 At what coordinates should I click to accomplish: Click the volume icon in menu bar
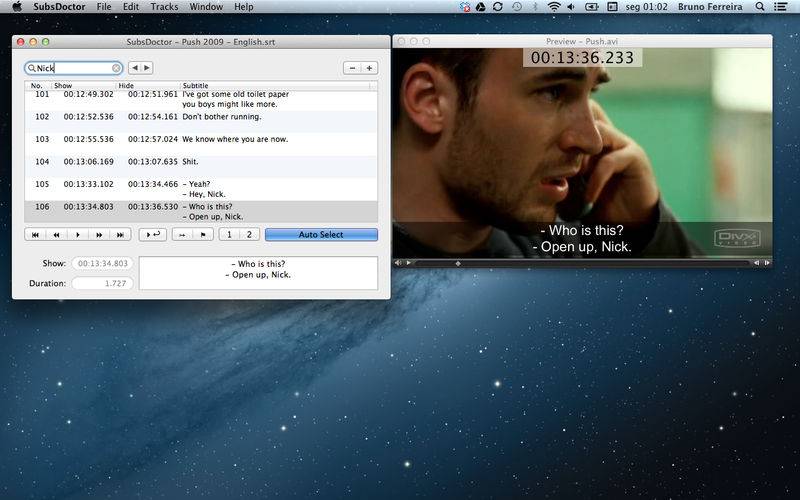(x=571, y=7)
